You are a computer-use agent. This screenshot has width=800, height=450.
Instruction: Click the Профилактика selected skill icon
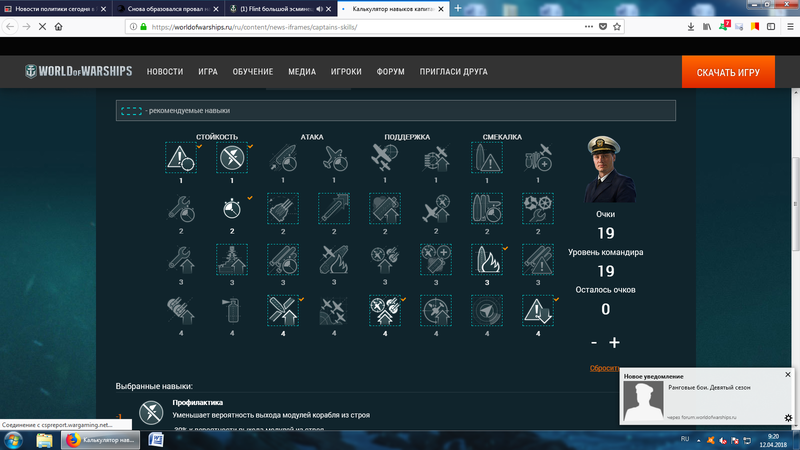[151, 412]
